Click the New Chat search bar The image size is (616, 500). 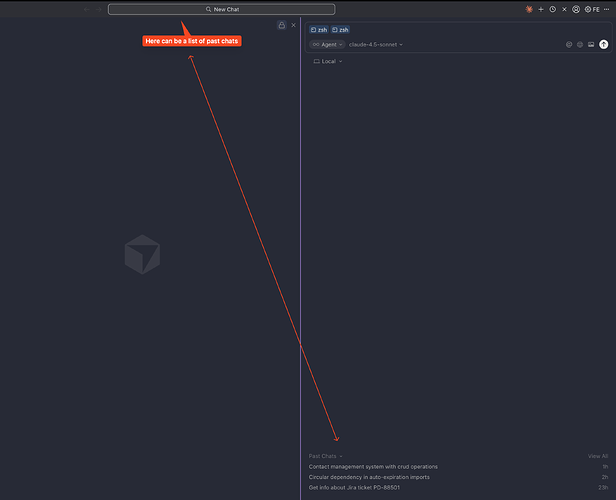coord(222,9)
